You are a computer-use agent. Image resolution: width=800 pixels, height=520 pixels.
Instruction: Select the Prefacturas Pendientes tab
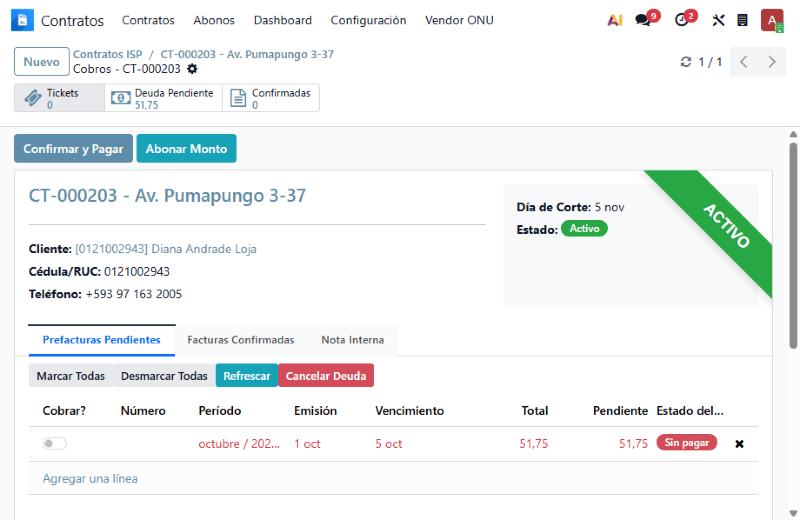(x=102, y=340)
